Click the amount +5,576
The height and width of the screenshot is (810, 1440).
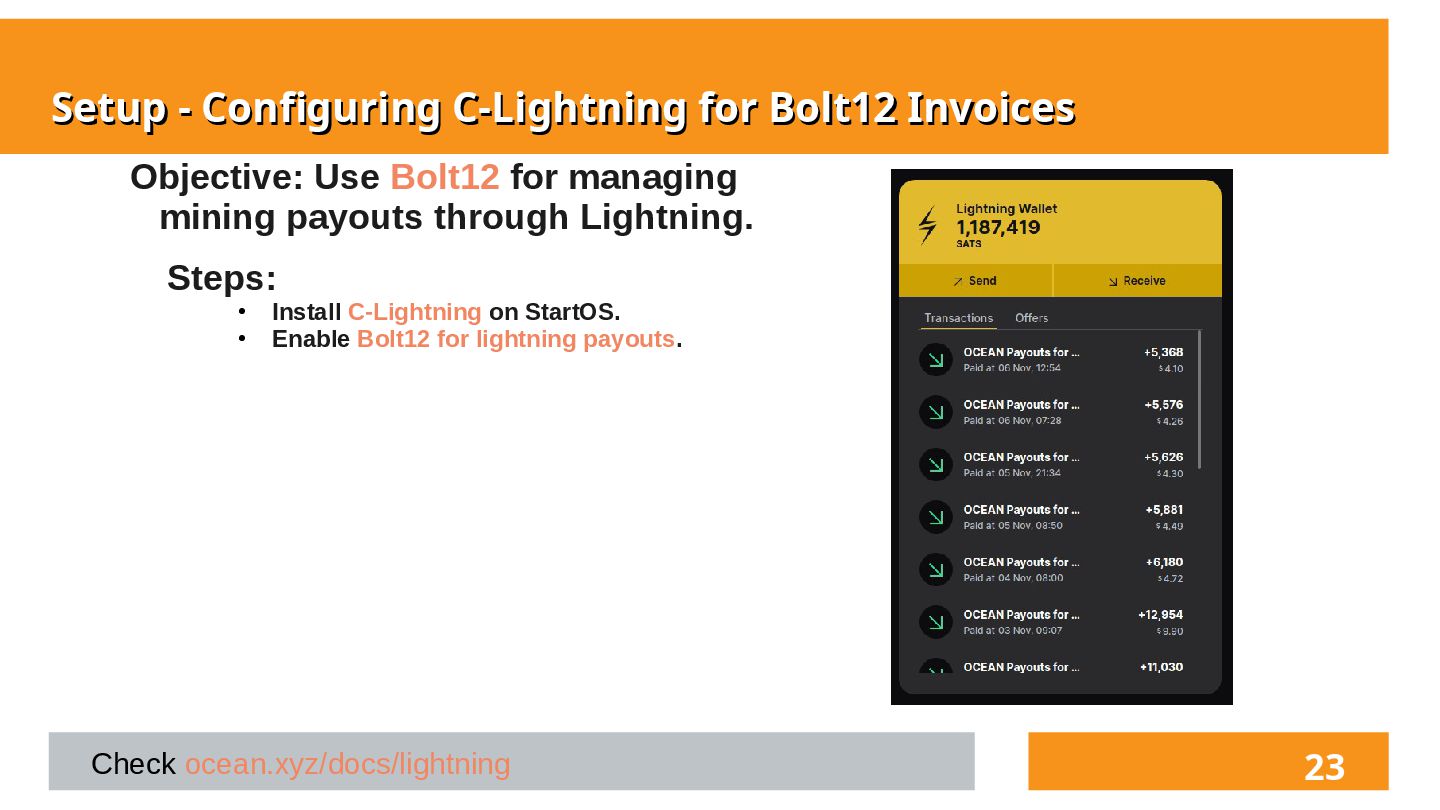[1163, 405]
